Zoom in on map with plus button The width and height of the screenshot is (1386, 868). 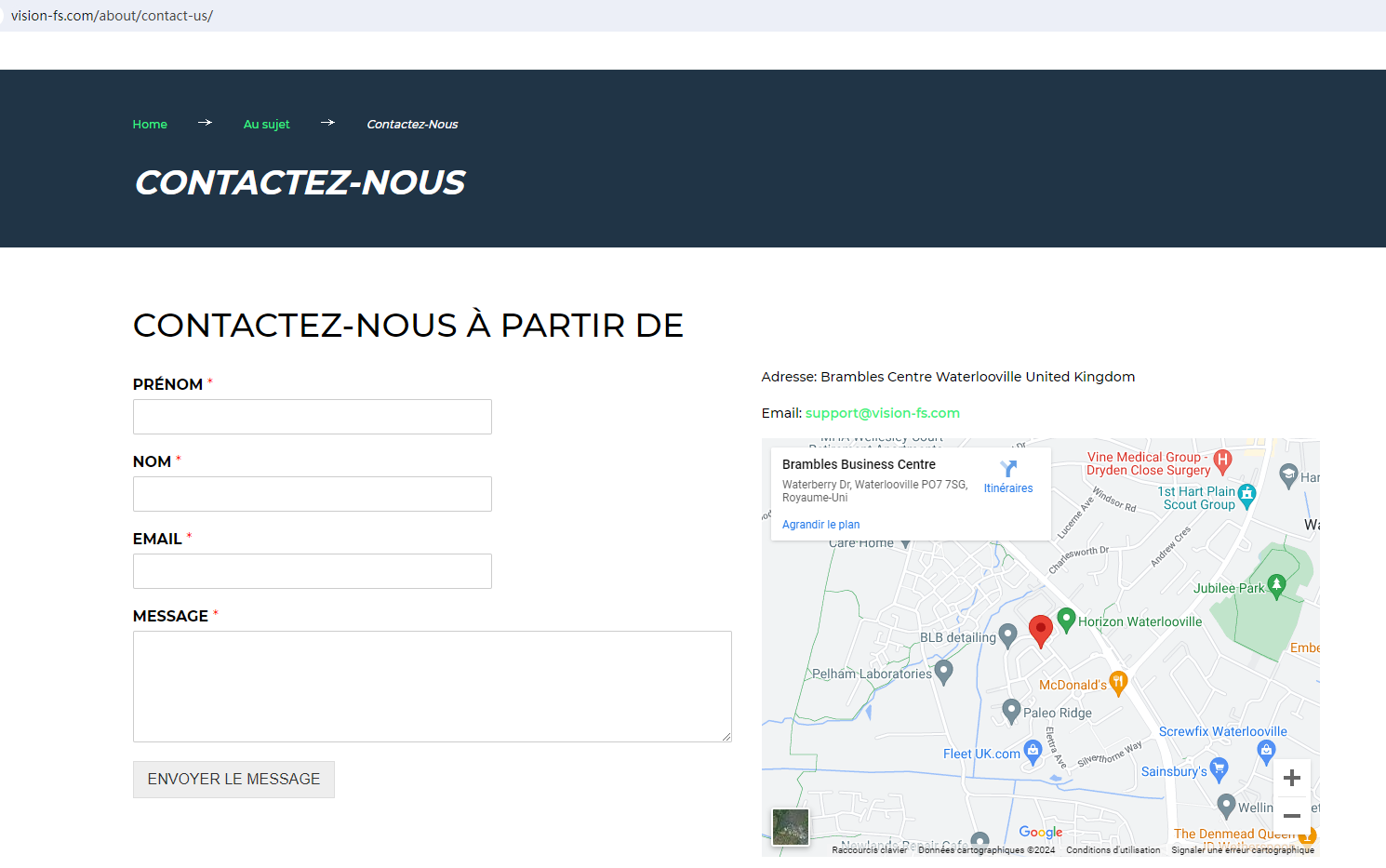tap(1291, 778)
